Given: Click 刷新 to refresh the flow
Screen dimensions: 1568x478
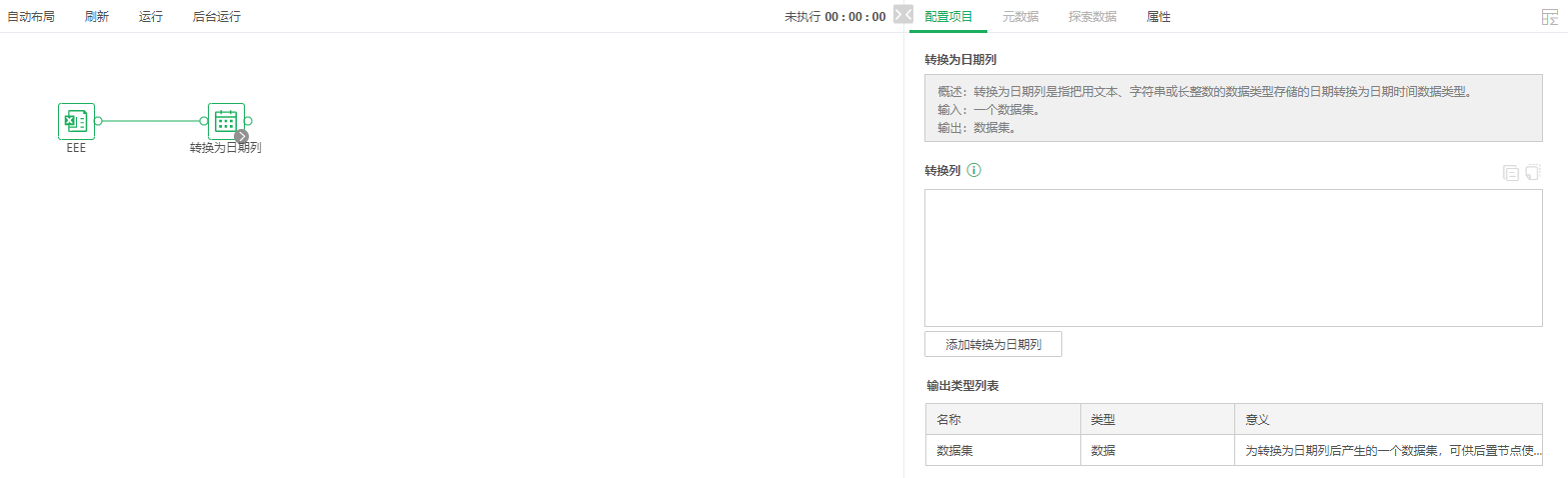Looking at the screenshot, I should coord(97,17).
